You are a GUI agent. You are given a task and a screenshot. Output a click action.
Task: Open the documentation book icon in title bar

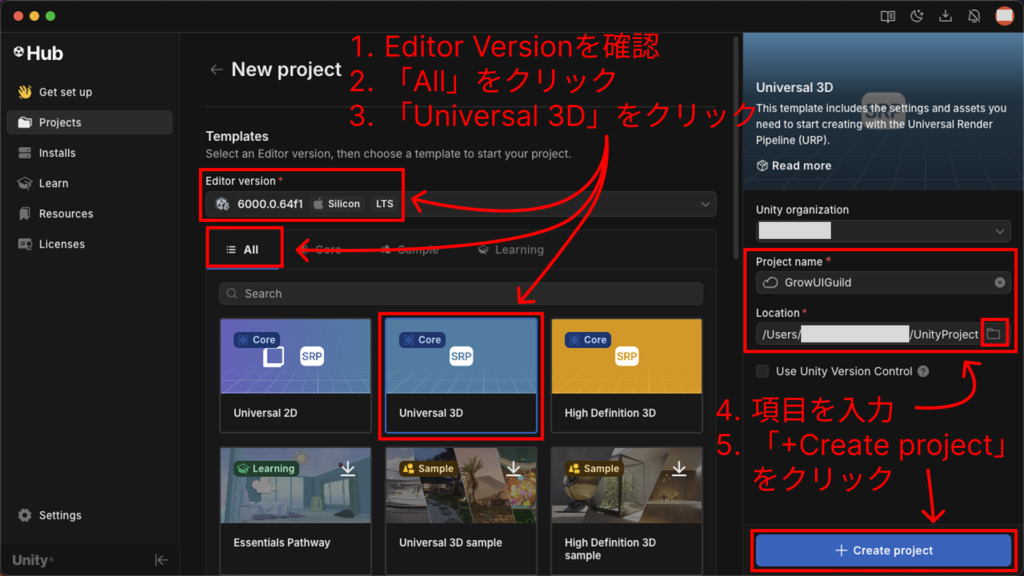click(x=887, y=17)
